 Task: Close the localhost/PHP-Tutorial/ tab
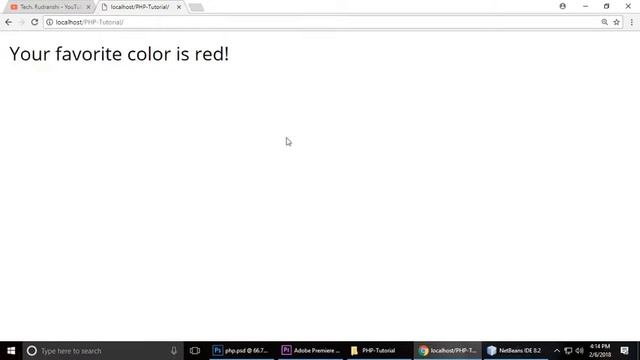(x=179, y=7)
